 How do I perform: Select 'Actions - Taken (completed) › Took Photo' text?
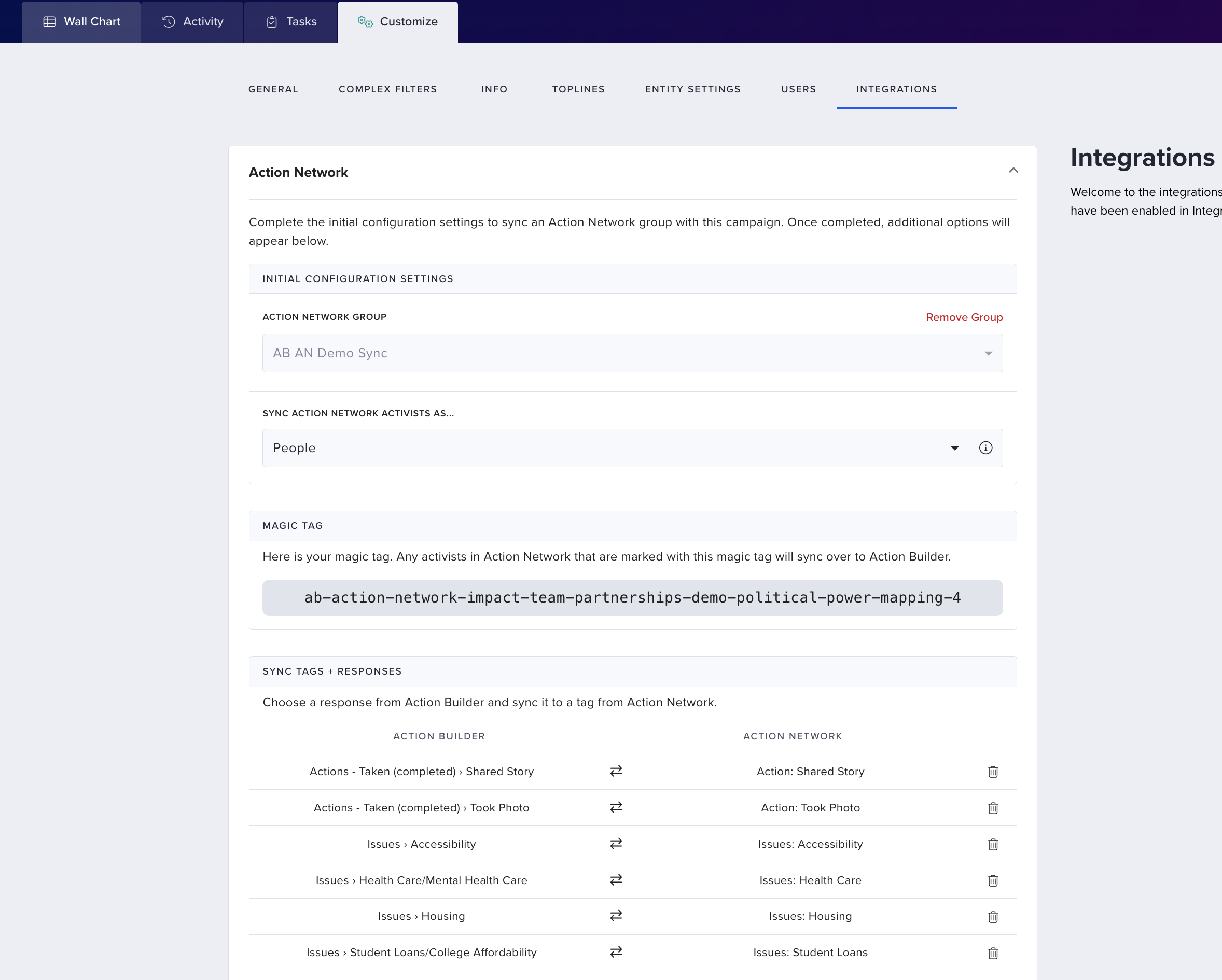pos(422,808)
